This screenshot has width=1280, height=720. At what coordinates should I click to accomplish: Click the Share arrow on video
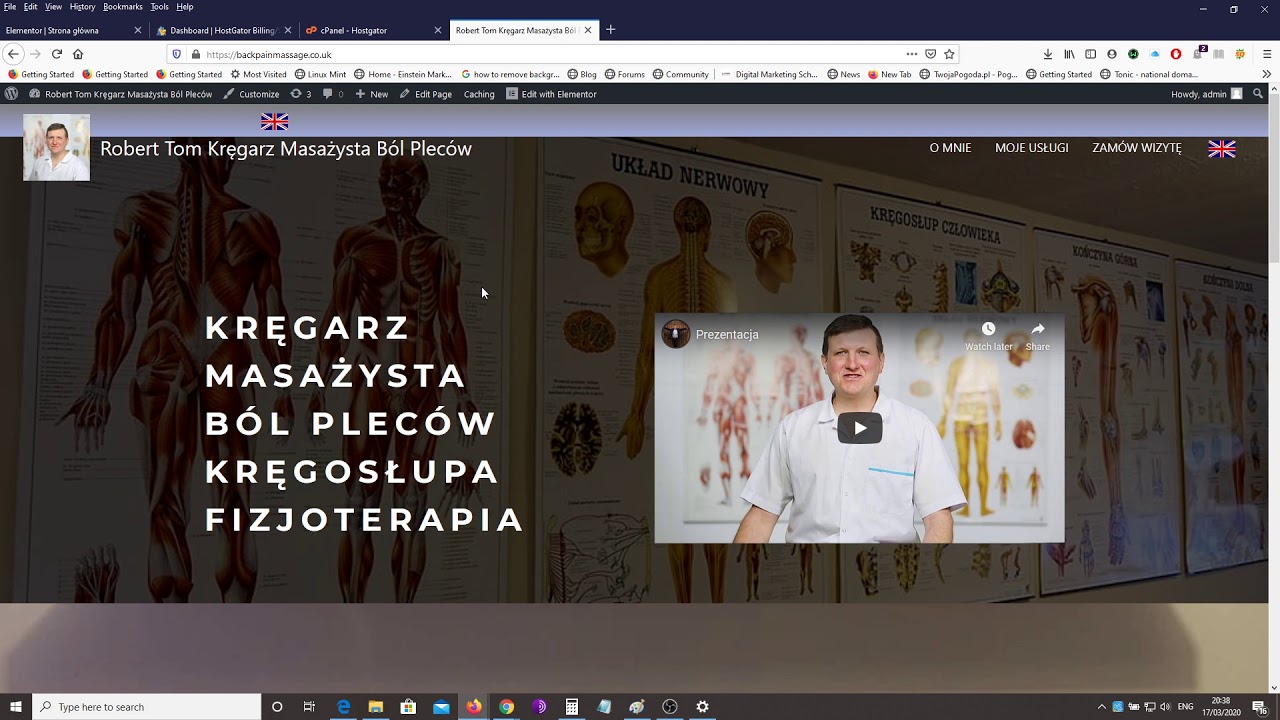pos(1037,330)
